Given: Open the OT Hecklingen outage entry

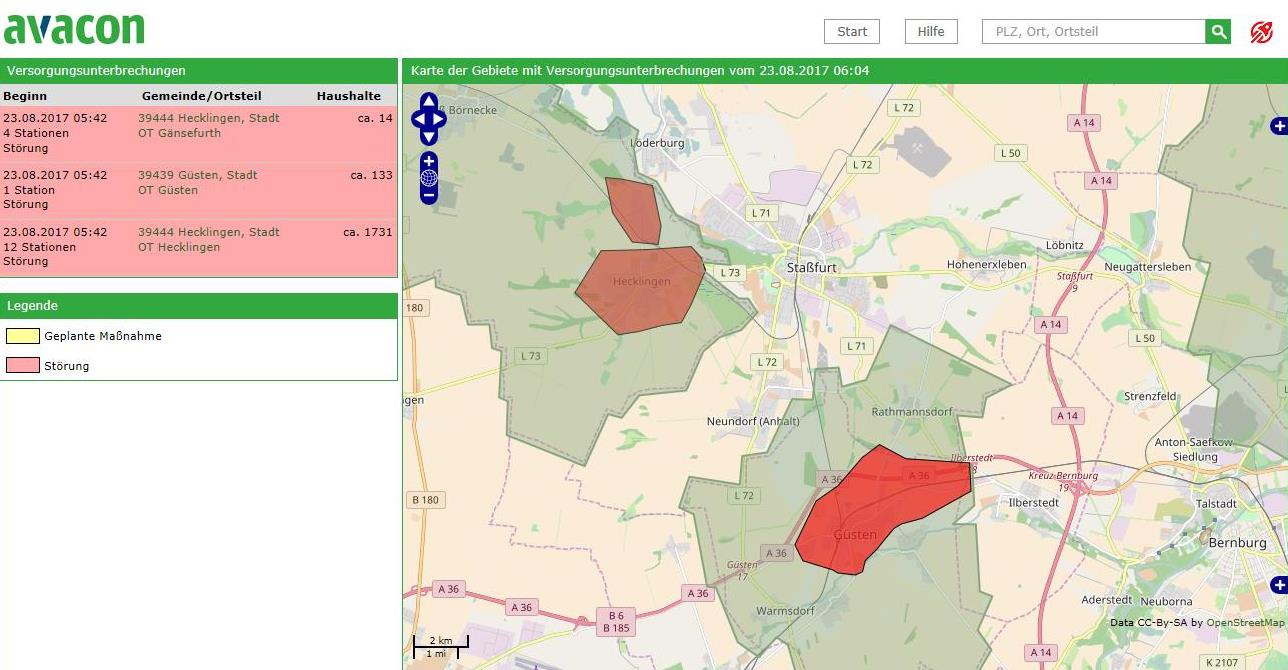Looking at the screenshot, I should [x=179, y=247].
